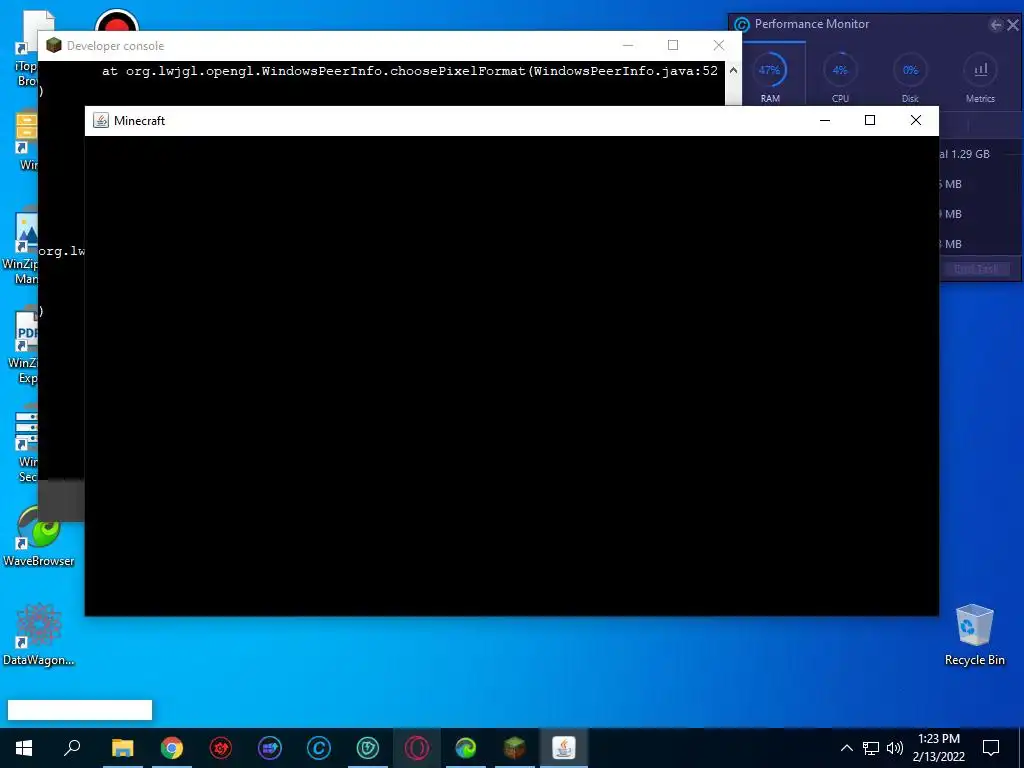This screenshot has width=1024, height=768.
Task: Open taskbar Search
Action: coord(72,748)
